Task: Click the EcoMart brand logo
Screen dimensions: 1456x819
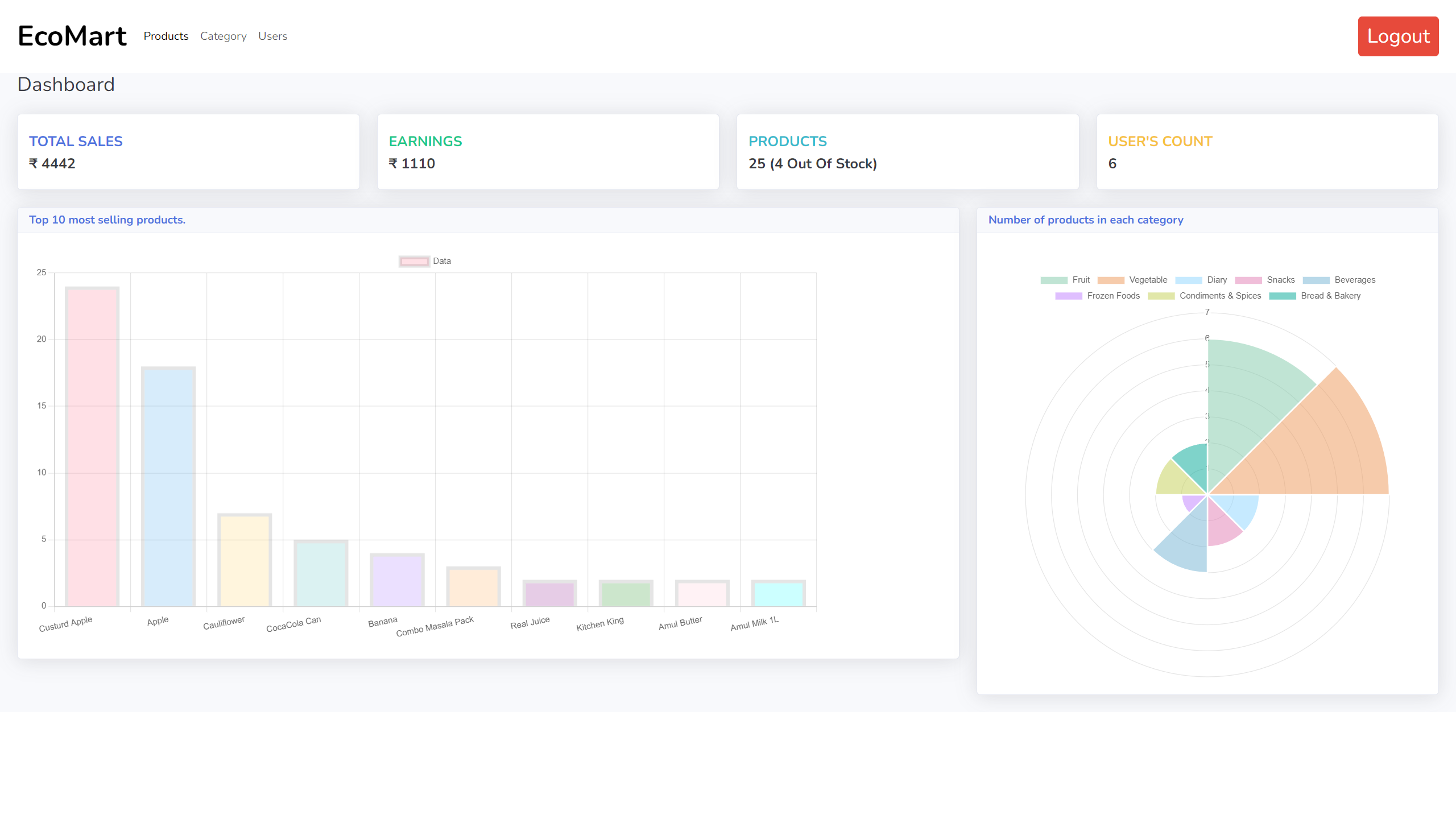Action: click(72, 36)
